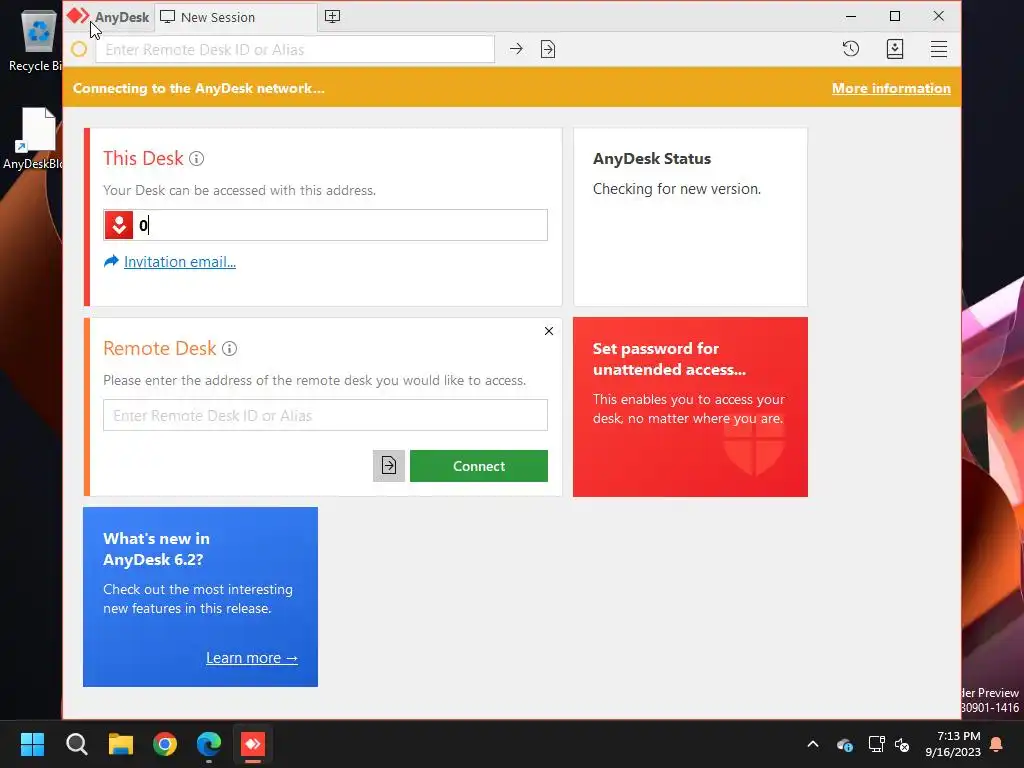This screenshot has width=1024, height=768.
Task: Click the Remote Desk ID or Alias input field
Action: 325,415
